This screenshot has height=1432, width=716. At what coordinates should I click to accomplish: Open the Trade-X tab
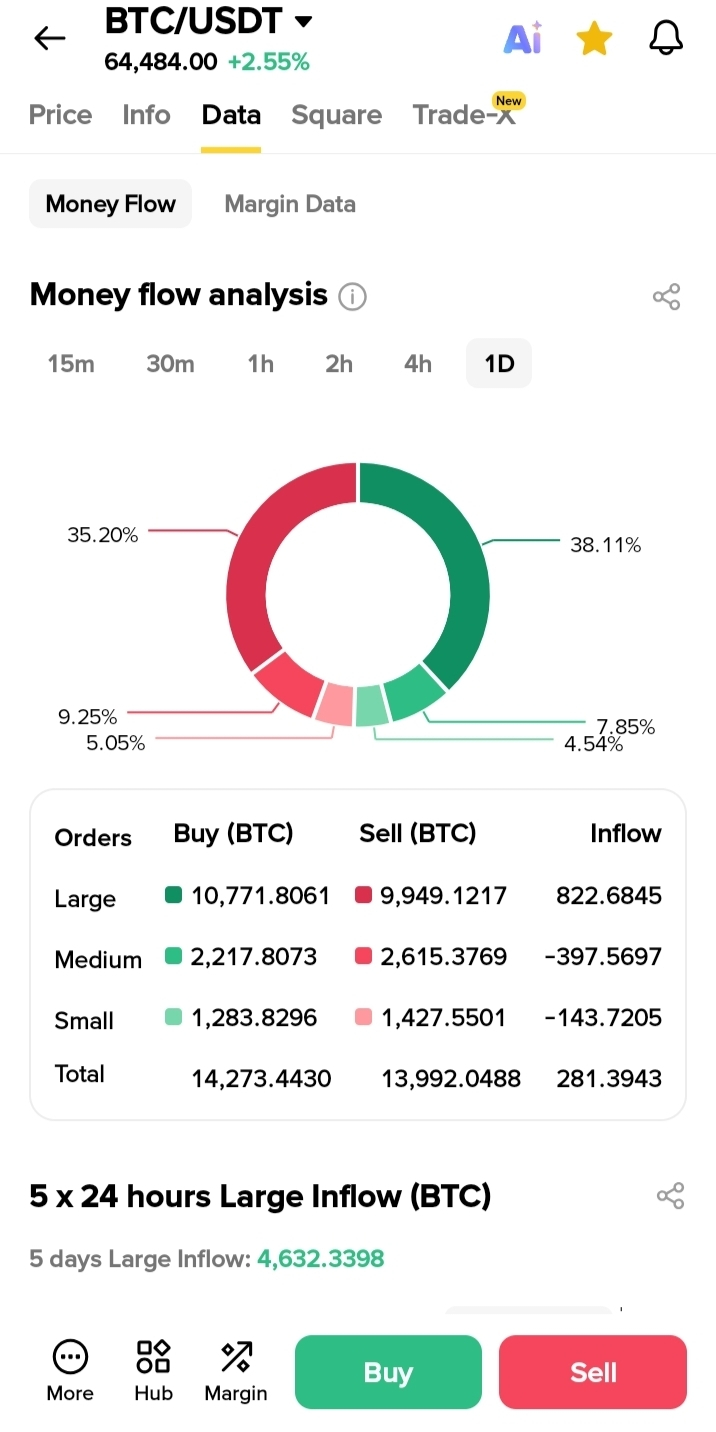coord(465,115)
